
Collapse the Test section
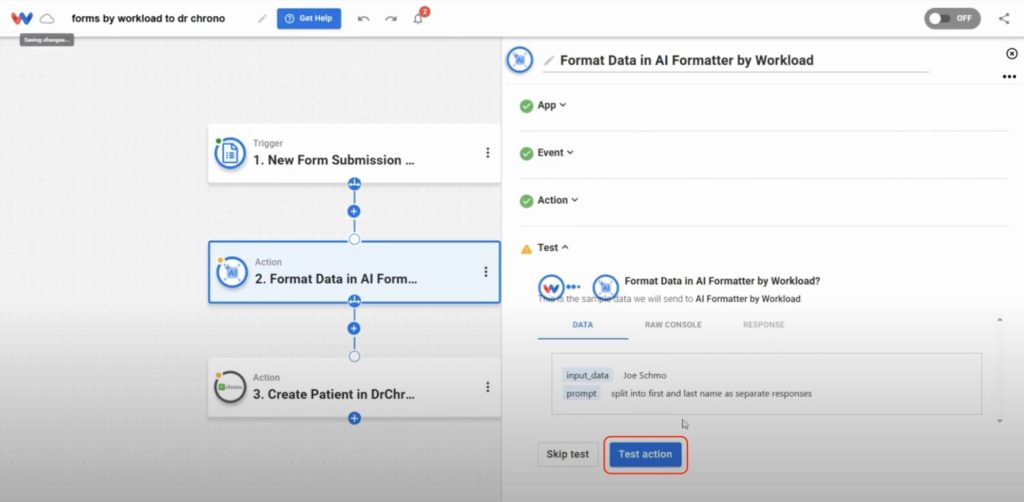click(x=552, y=248)
